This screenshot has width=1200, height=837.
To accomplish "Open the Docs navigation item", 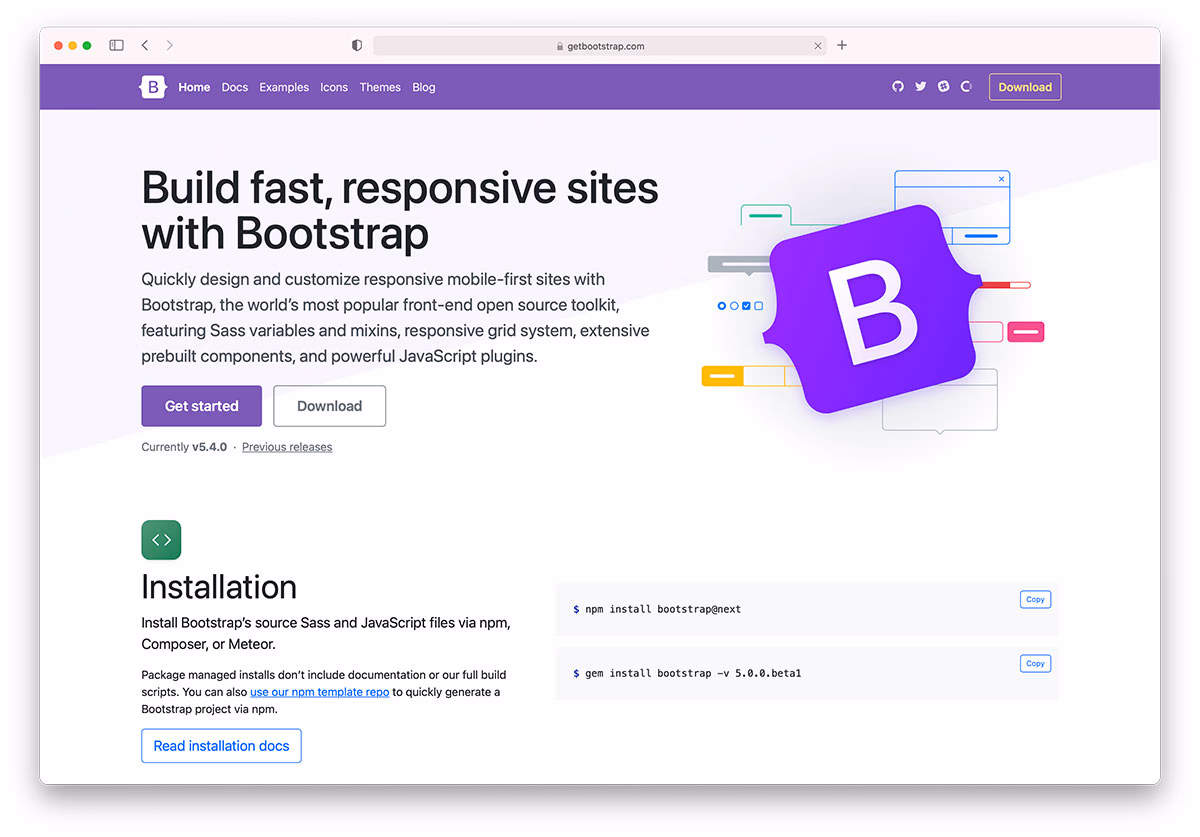I will (x=235, y=87).
